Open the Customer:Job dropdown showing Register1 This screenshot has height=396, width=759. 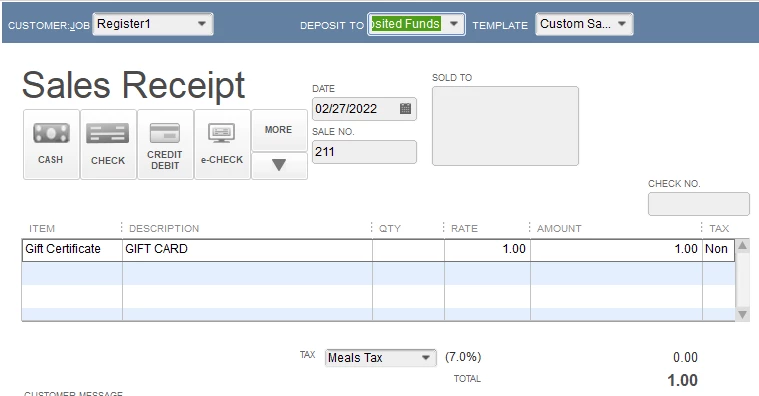point(152,24)
